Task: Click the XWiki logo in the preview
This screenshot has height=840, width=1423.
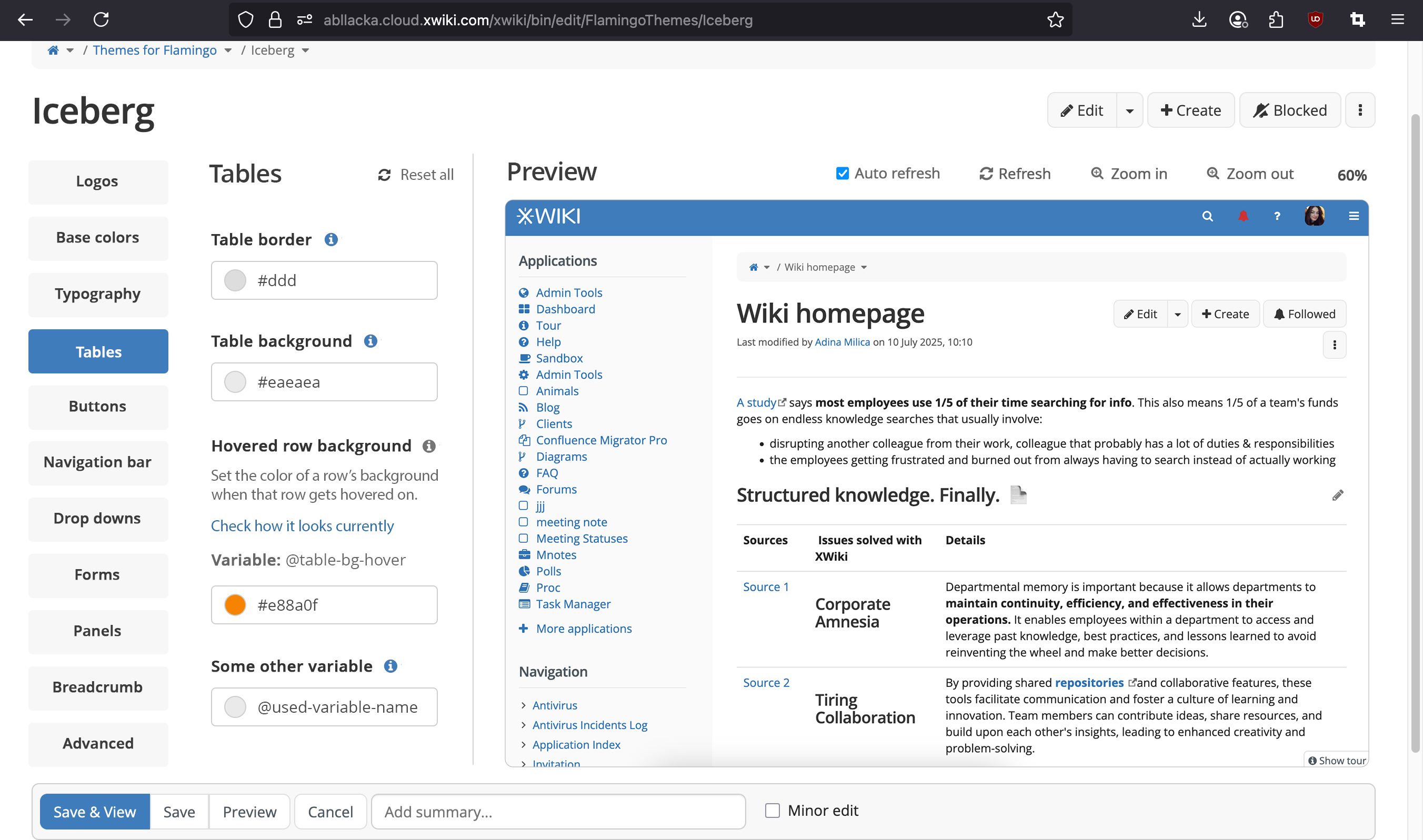Action: [549, 216]
